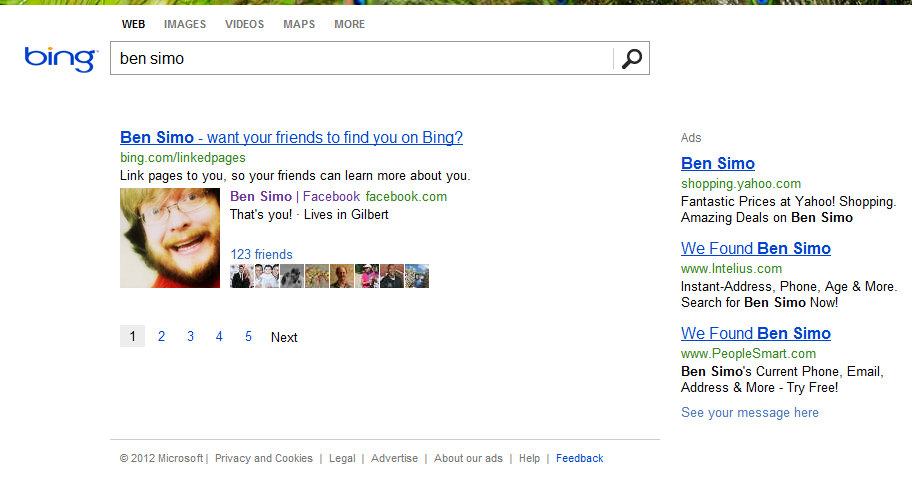Click the Feedback footer link
The height and width of the screenshot is (485, 912).
pyautogui.click(x=579, y=458)
